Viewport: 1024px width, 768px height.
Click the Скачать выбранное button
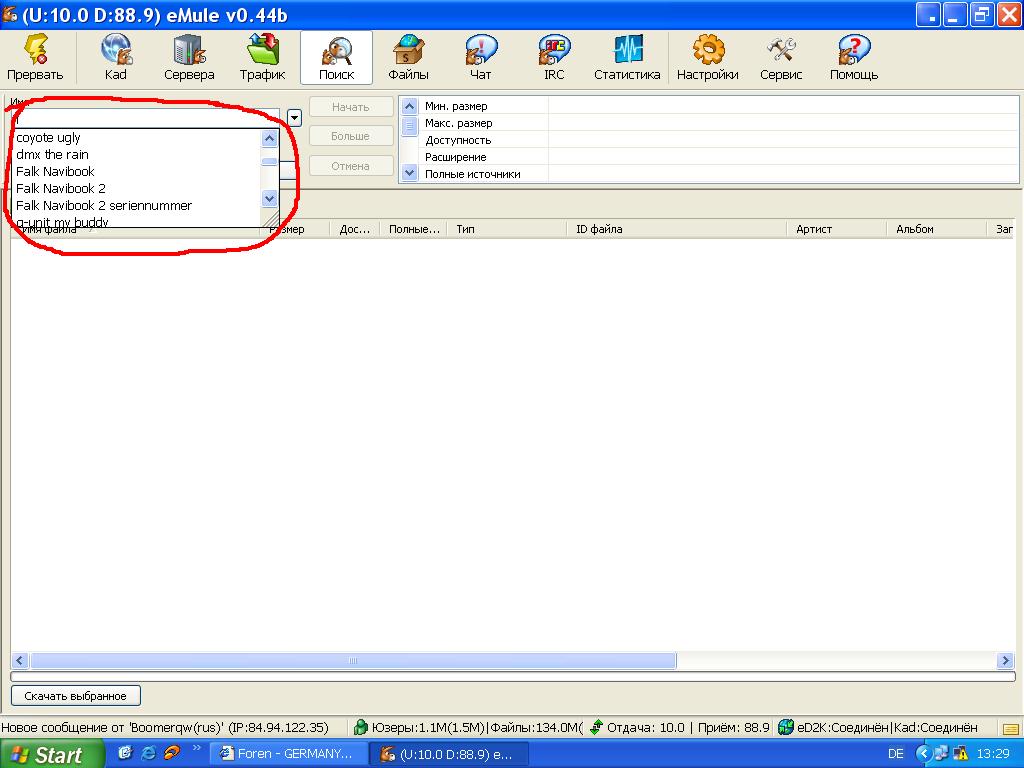[76, 695]
